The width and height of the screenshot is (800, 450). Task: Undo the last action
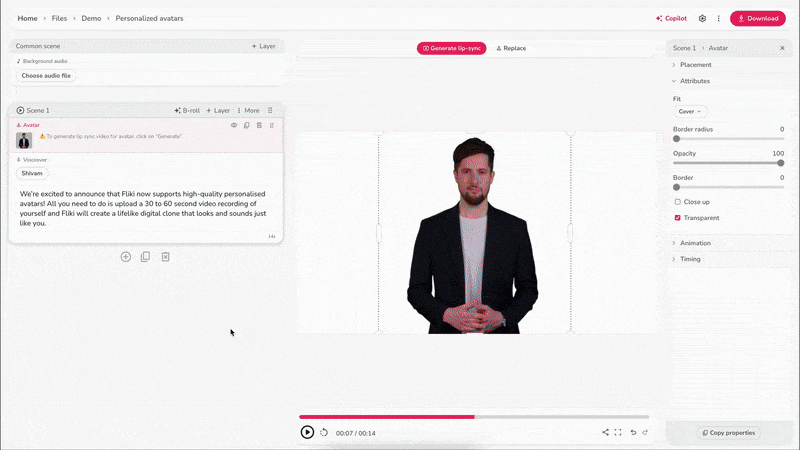point(633,432)
